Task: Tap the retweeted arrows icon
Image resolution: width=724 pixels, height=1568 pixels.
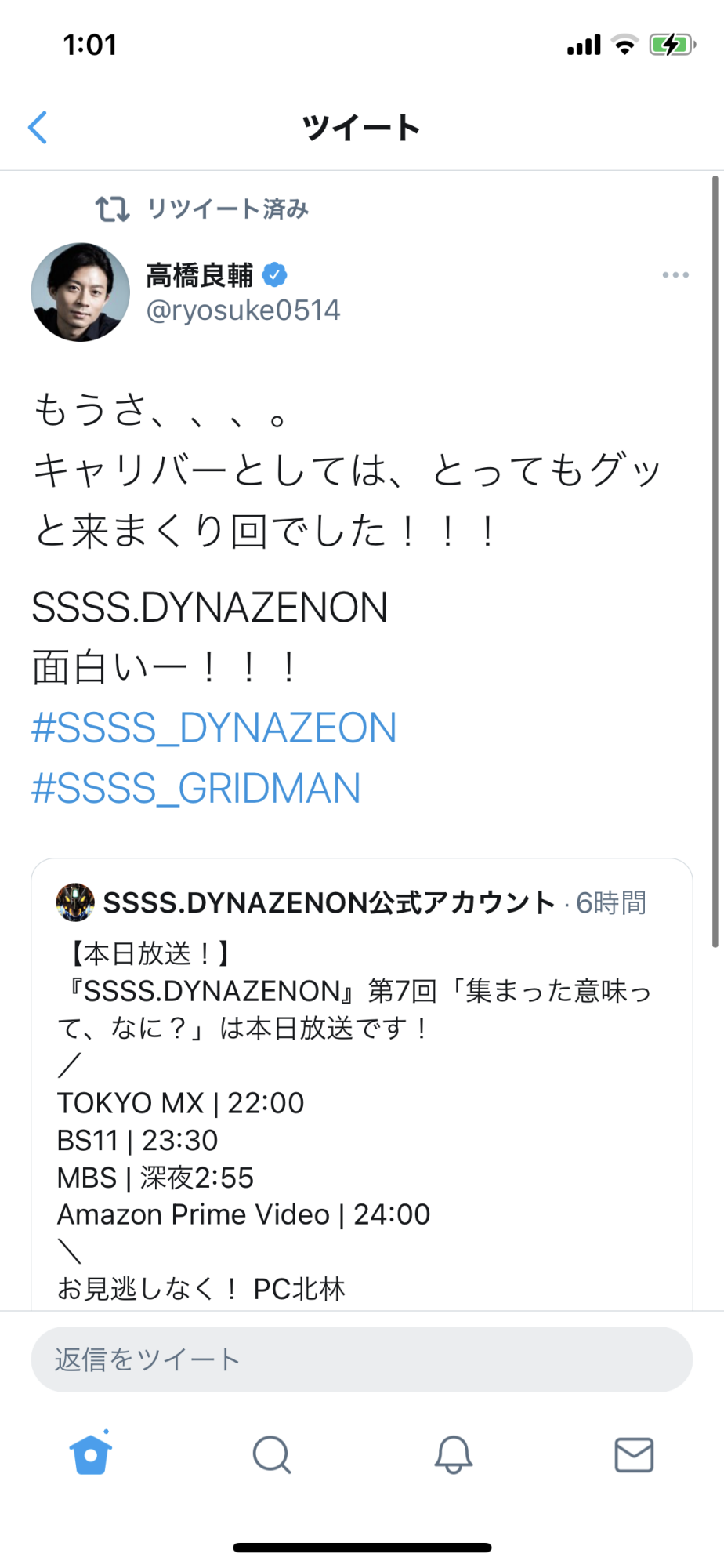Action: [x=112, y=209]
